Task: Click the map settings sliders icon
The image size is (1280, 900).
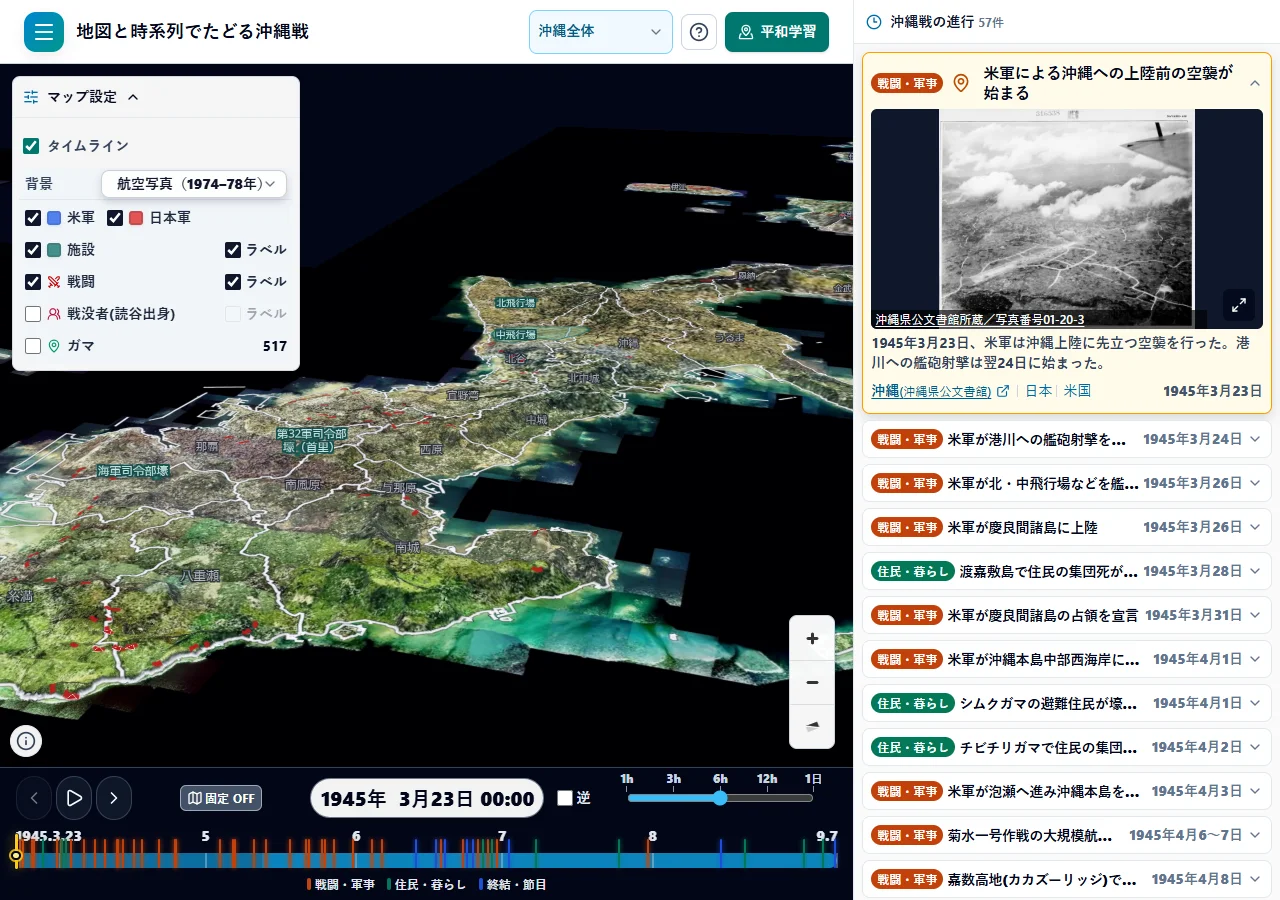Action: (31, 97)
